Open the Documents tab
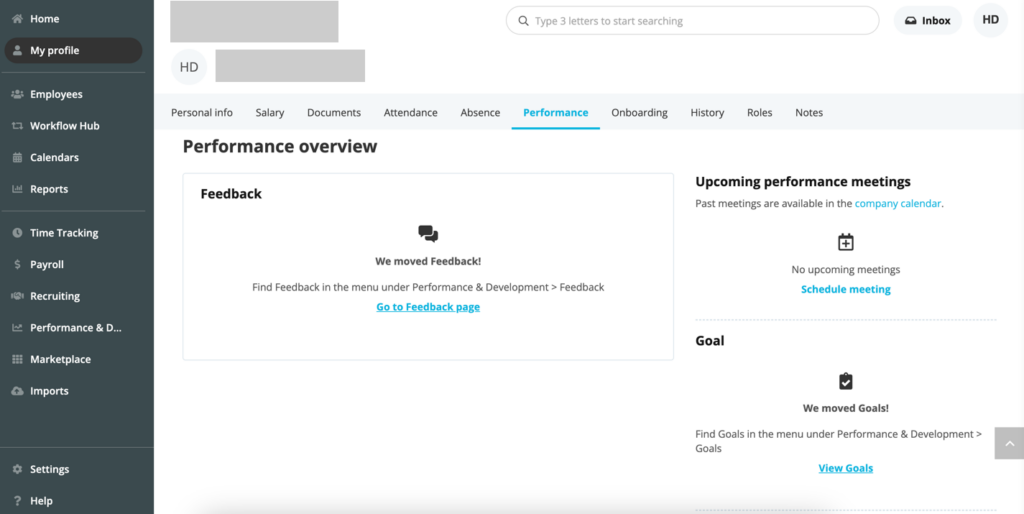1024x514 pixels. [x=334, y=112]
